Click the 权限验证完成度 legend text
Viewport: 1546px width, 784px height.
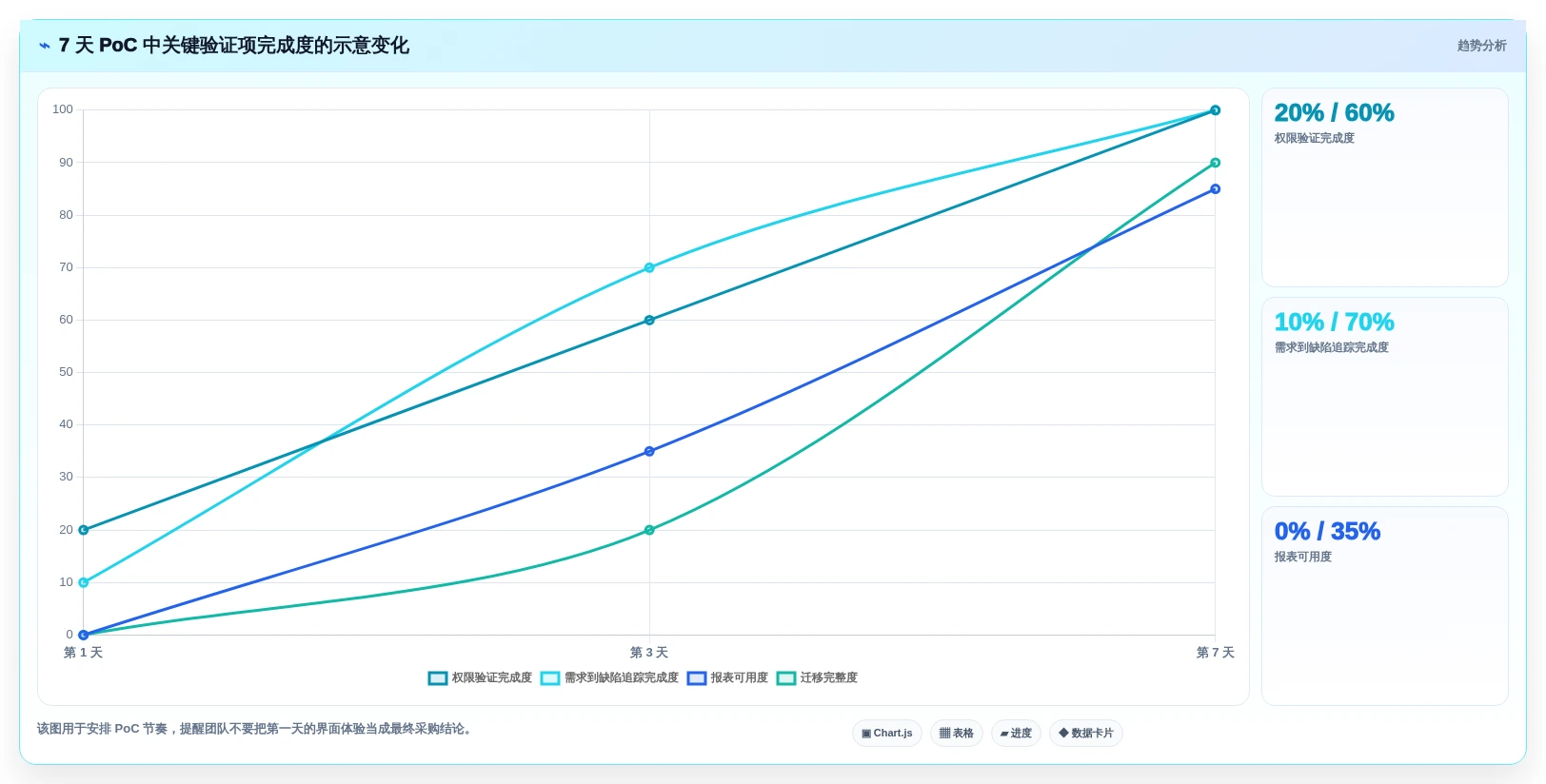492,678
